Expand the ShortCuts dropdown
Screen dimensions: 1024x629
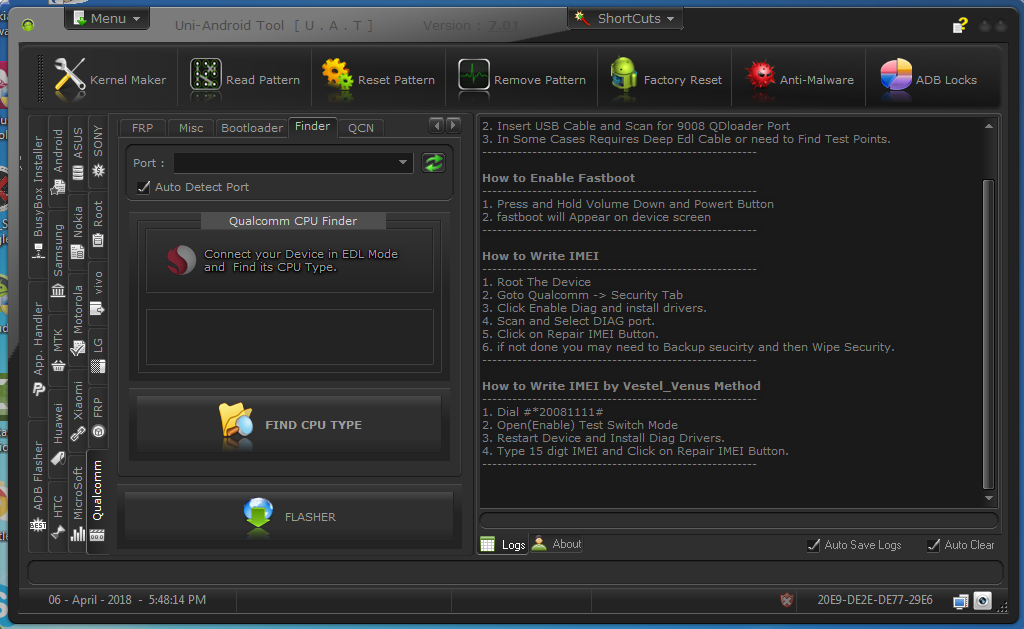click(626, 18)
